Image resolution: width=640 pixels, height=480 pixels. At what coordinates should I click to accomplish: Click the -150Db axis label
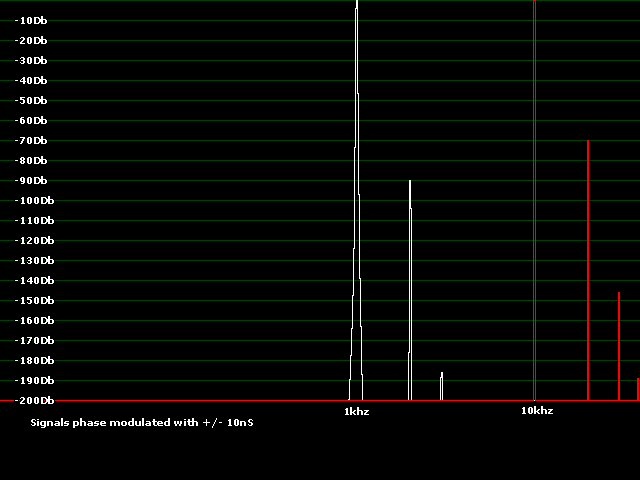tap(34, 300)
